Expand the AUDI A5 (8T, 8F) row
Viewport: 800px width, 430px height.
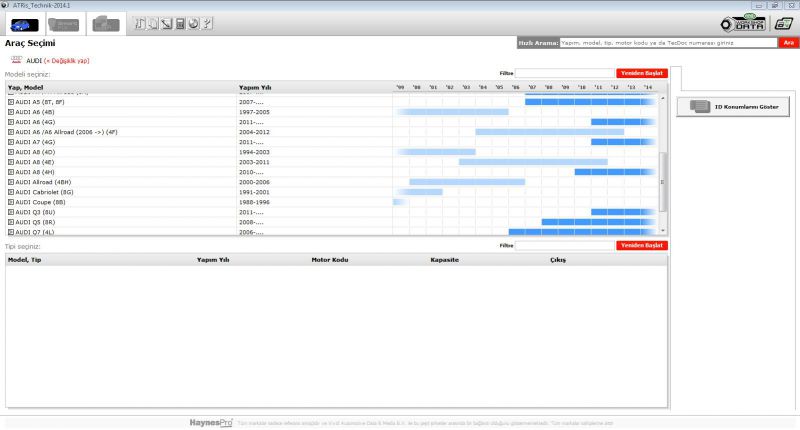[x=11, y=102]
